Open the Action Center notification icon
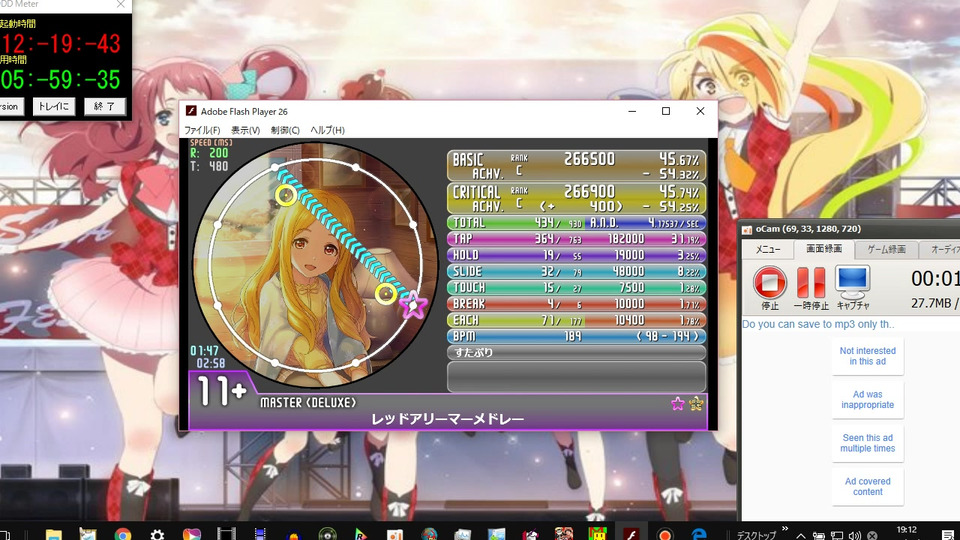This screenshot has width=960, height=540. coord(948,534)
